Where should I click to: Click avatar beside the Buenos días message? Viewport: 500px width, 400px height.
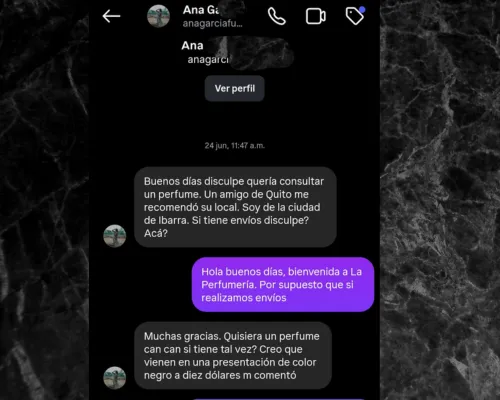coord(115,236)
